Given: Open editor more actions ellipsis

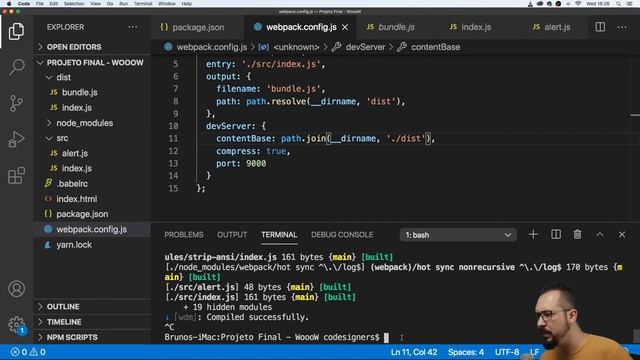Looking at the screenshot, I should pyautogui.click(x=622, y=27).
